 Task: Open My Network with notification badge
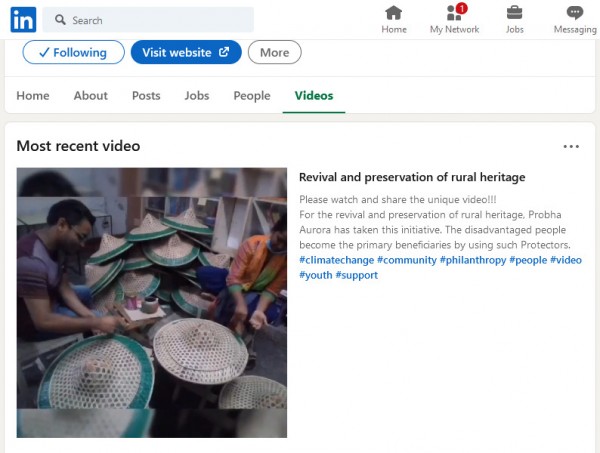tap(454, 20)
